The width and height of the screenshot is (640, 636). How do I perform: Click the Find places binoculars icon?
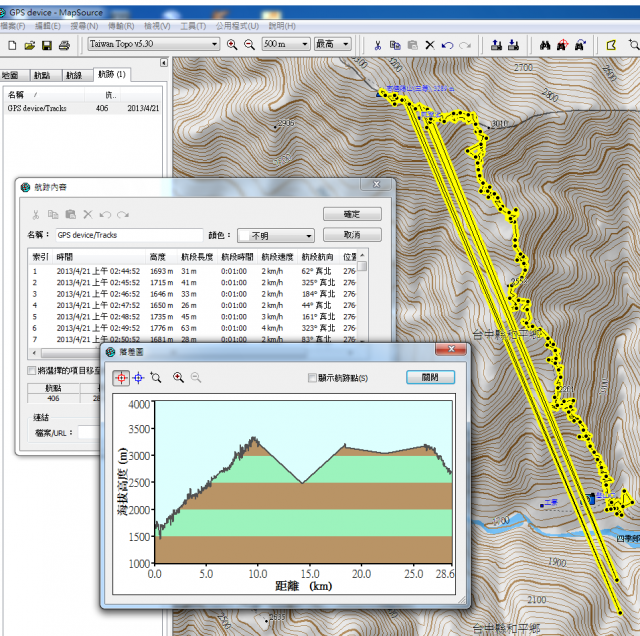[545, 45]
